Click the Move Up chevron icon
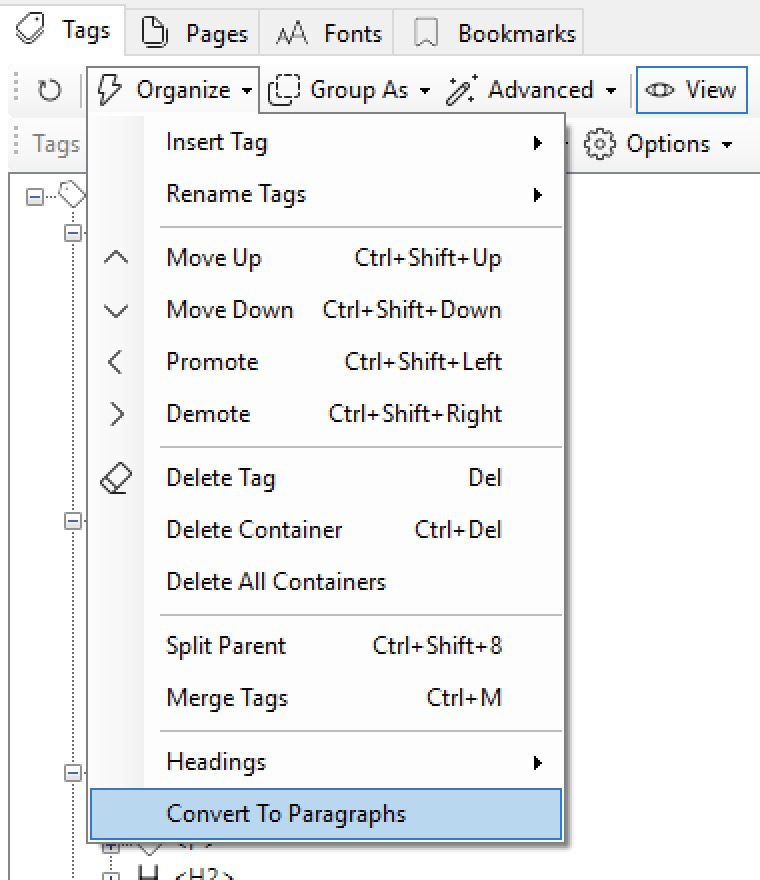Image resolution: width=760 pixels, height=880 pixels. tap(116, 258)
